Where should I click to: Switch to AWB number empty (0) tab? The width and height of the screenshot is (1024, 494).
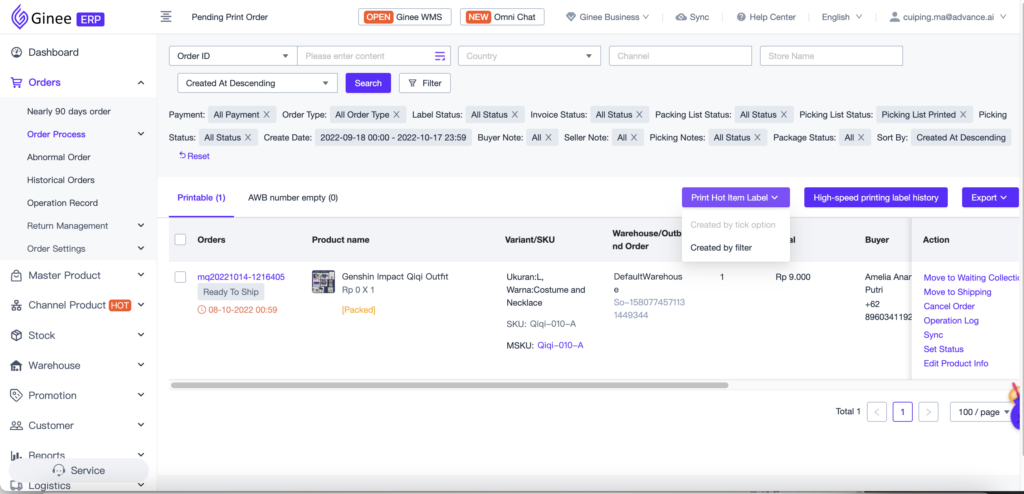293,197
